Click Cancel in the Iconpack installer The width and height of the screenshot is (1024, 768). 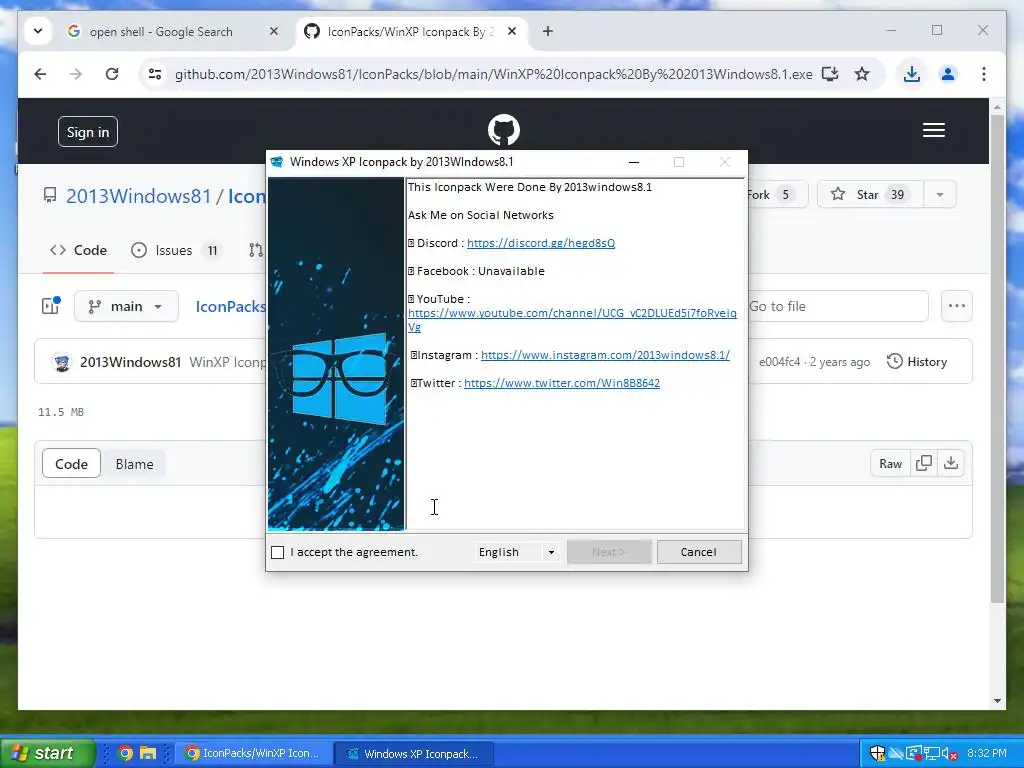[x=699, y=552]
